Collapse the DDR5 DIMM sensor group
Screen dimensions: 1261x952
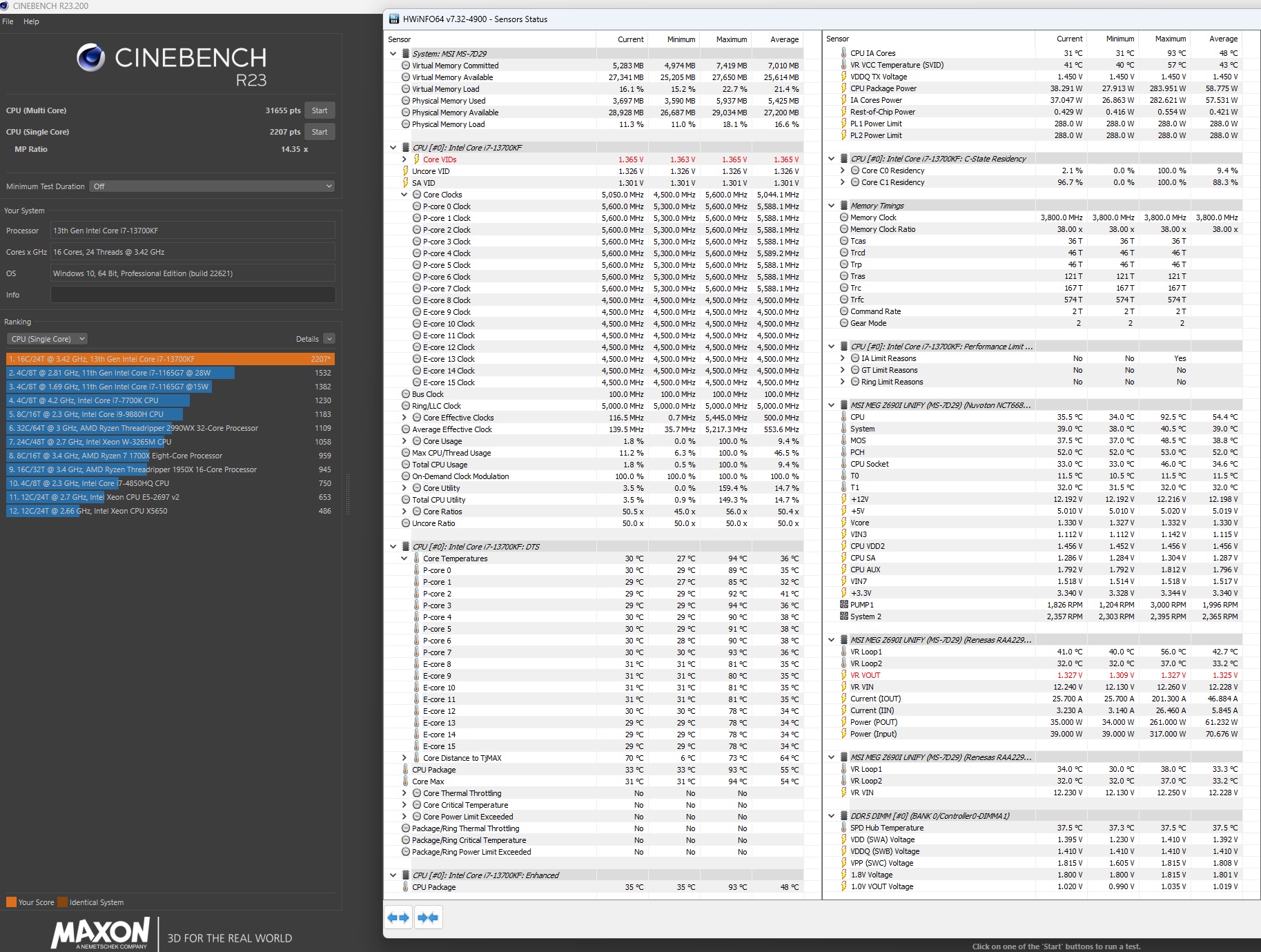832,816
